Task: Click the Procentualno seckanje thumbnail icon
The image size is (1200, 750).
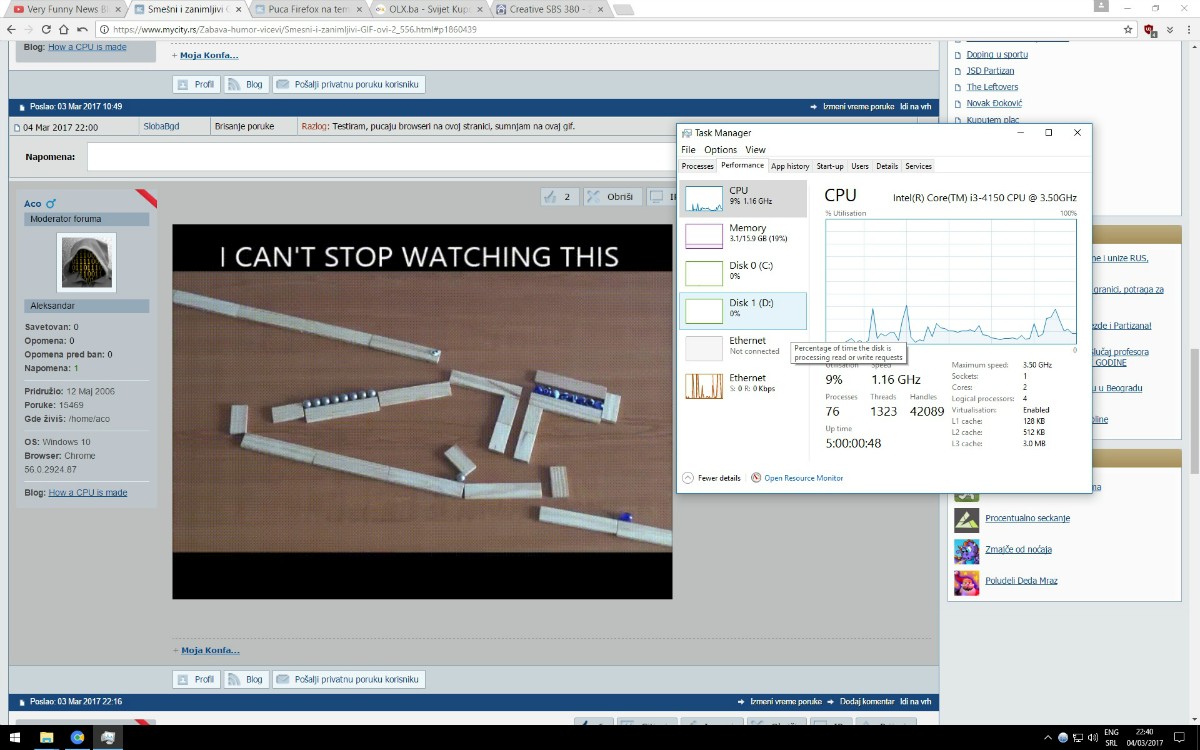Action: tap(966, 520)
